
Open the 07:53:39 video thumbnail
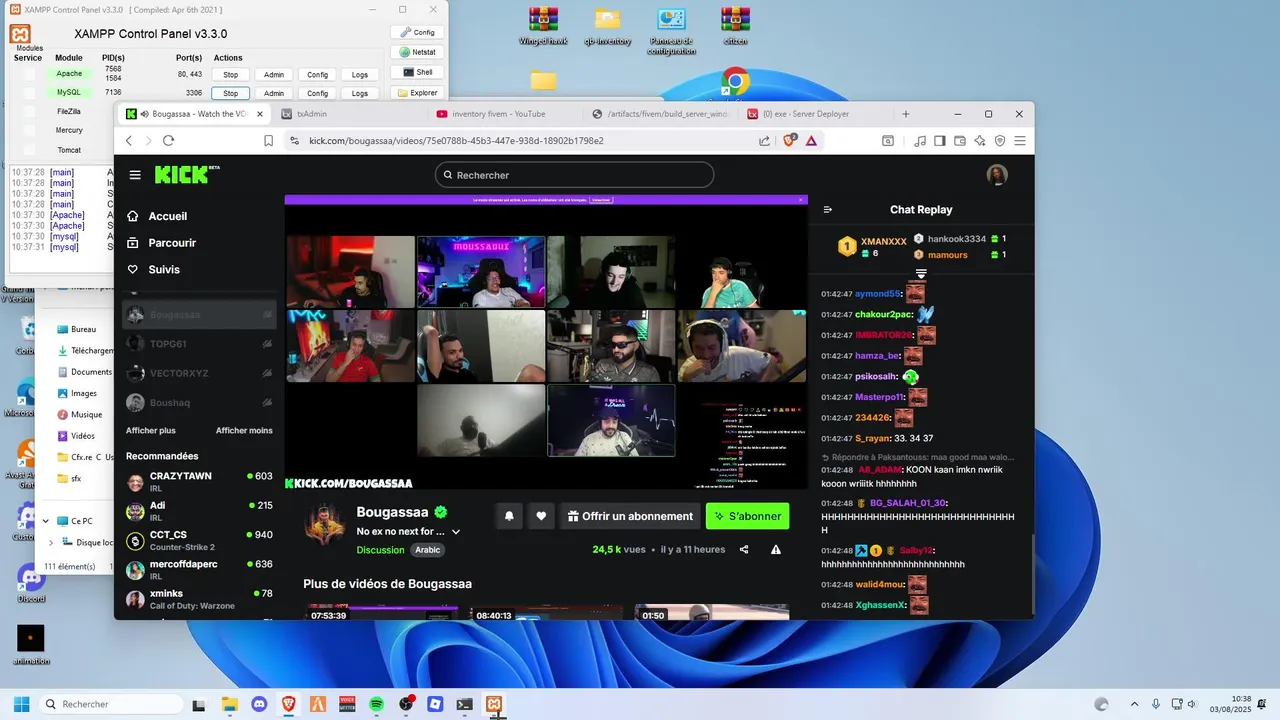381,612
